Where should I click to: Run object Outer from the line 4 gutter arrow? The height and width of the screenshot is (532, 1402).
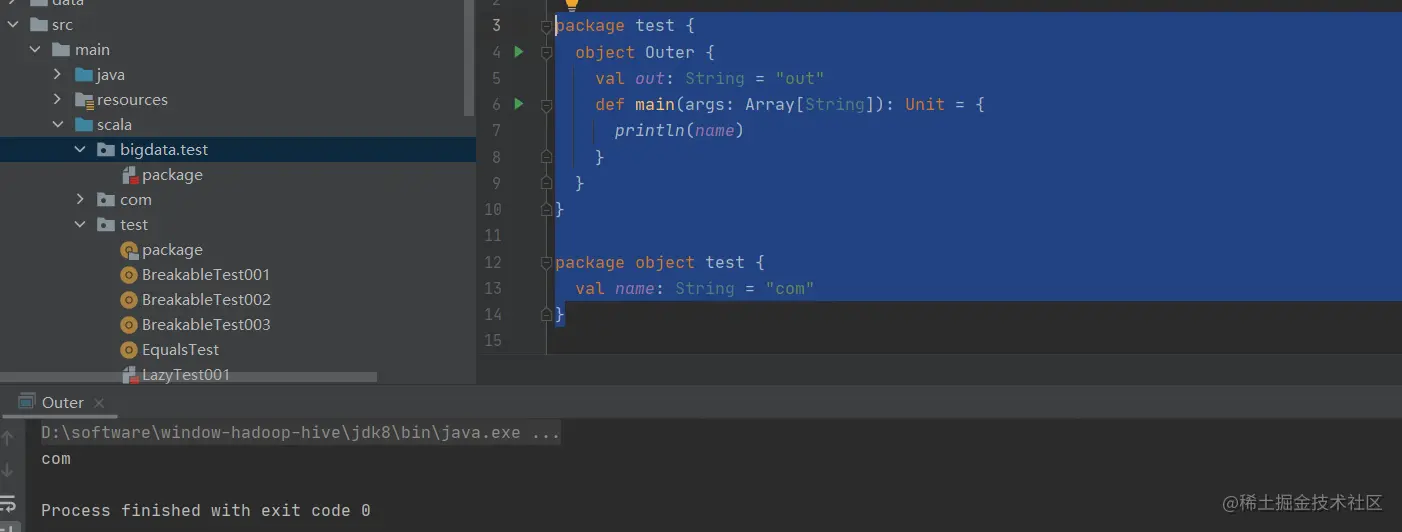coord(519,51)
